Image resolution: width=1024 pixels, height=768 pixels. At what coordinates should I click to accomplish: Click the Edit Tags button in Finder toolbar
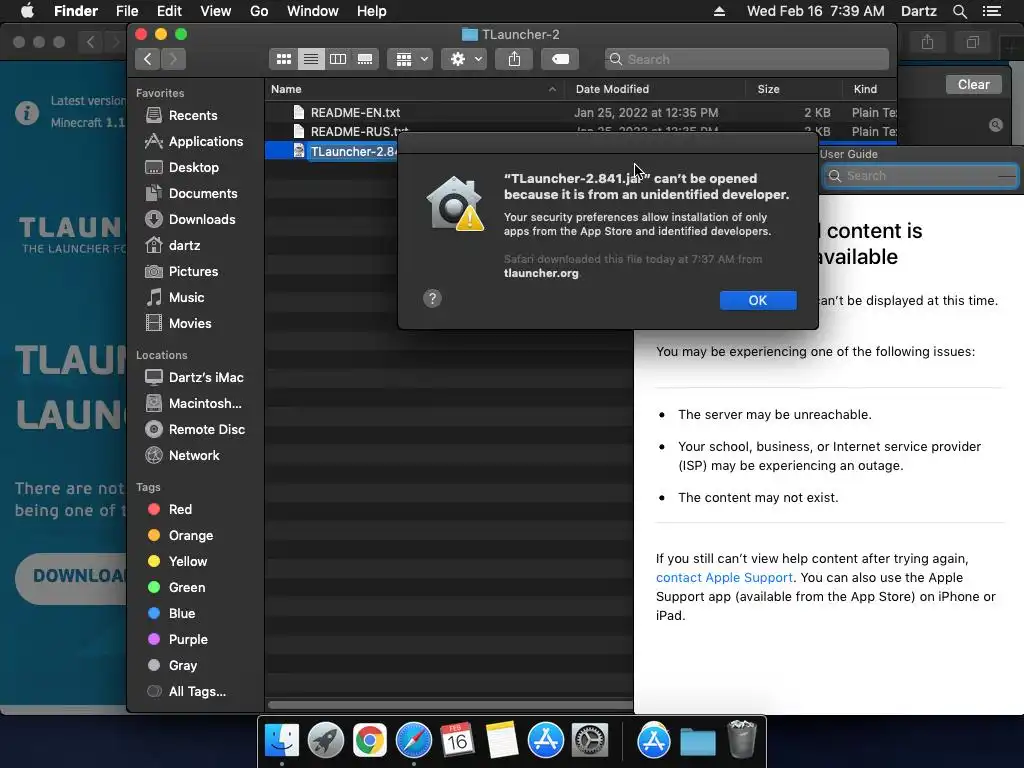click(x=560, y=59)
